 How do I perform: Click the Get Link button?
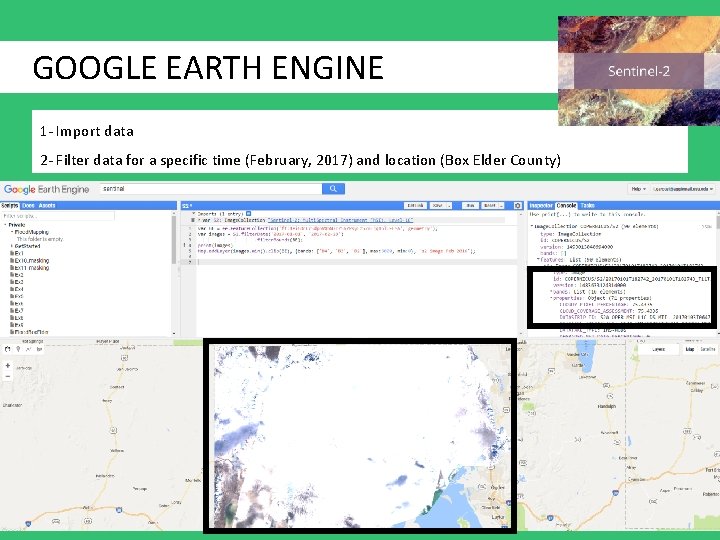(x=416, y=206)
